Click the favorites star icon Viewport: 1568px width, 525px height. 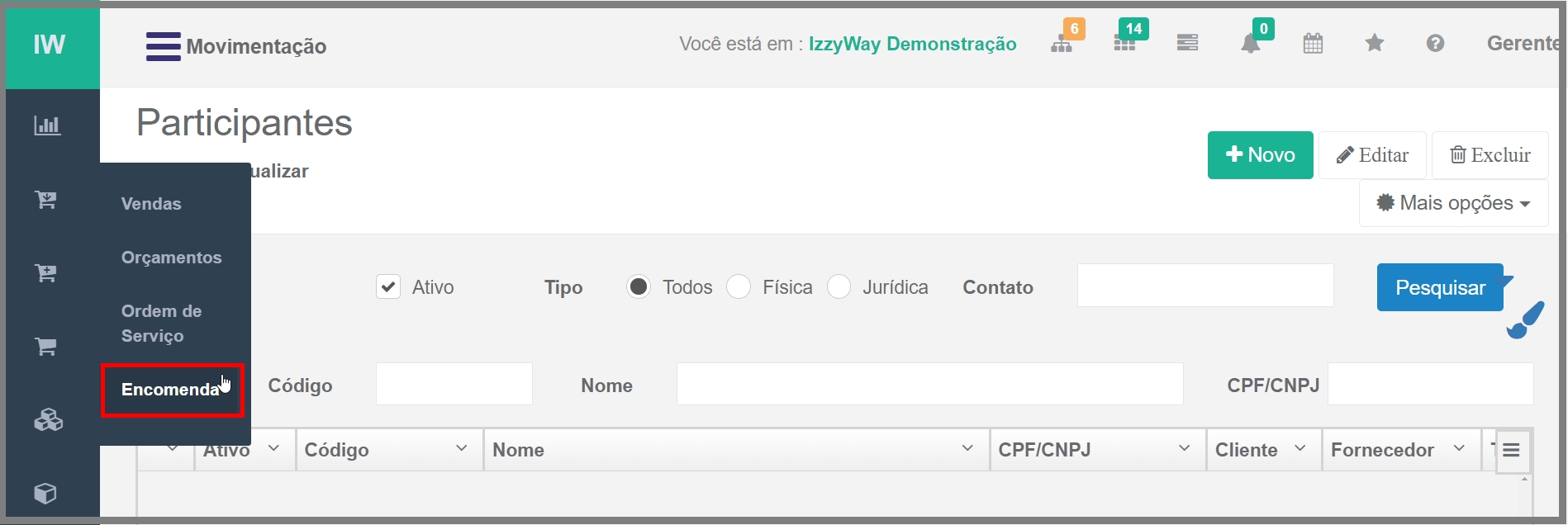[1375, 43]
